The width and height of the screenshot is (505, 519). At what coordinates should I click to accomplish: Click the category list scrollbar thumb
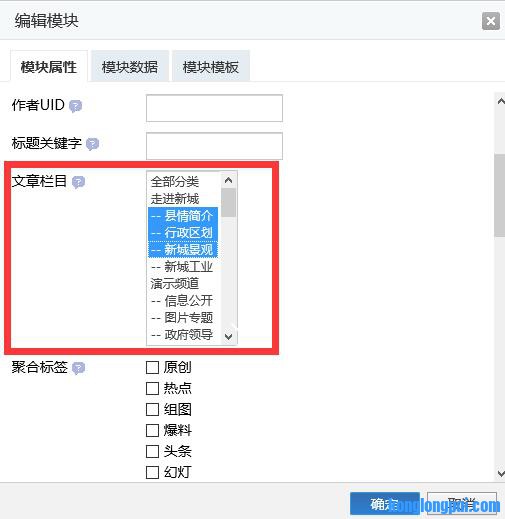(229, 203)
